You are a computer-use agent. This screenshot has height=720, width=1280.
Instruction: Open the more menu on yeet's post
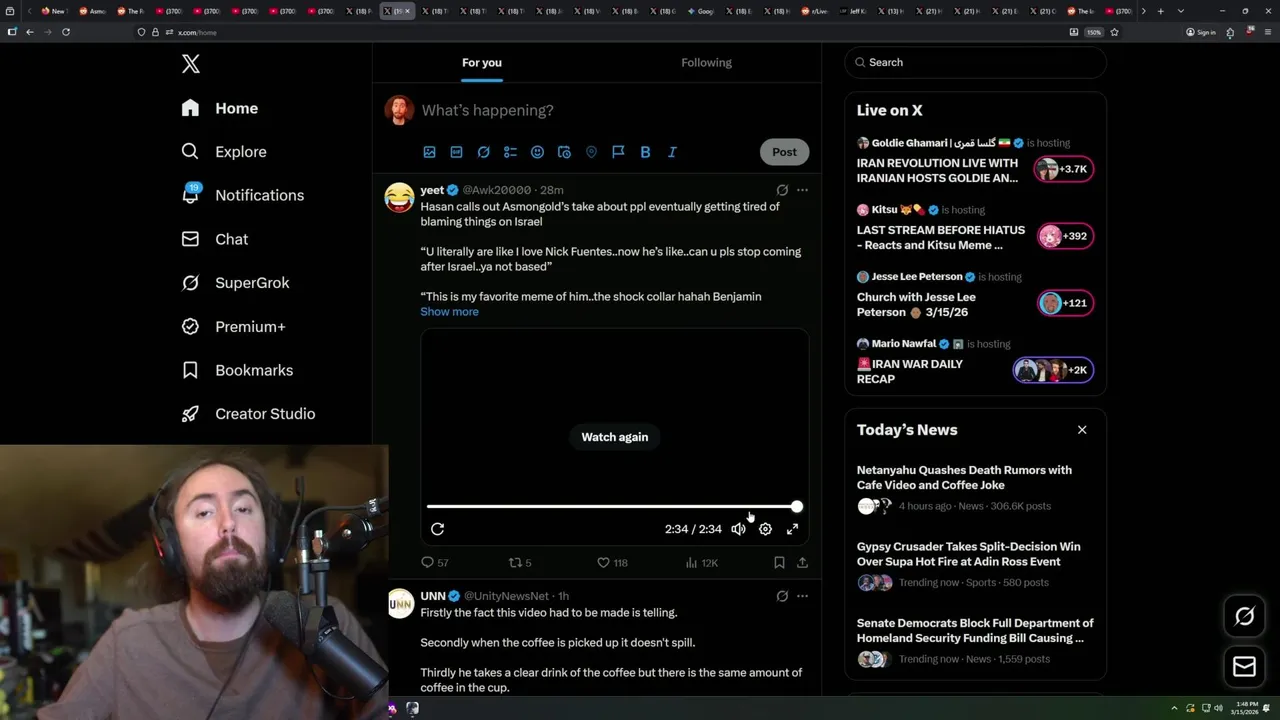(x=802, y=190)
